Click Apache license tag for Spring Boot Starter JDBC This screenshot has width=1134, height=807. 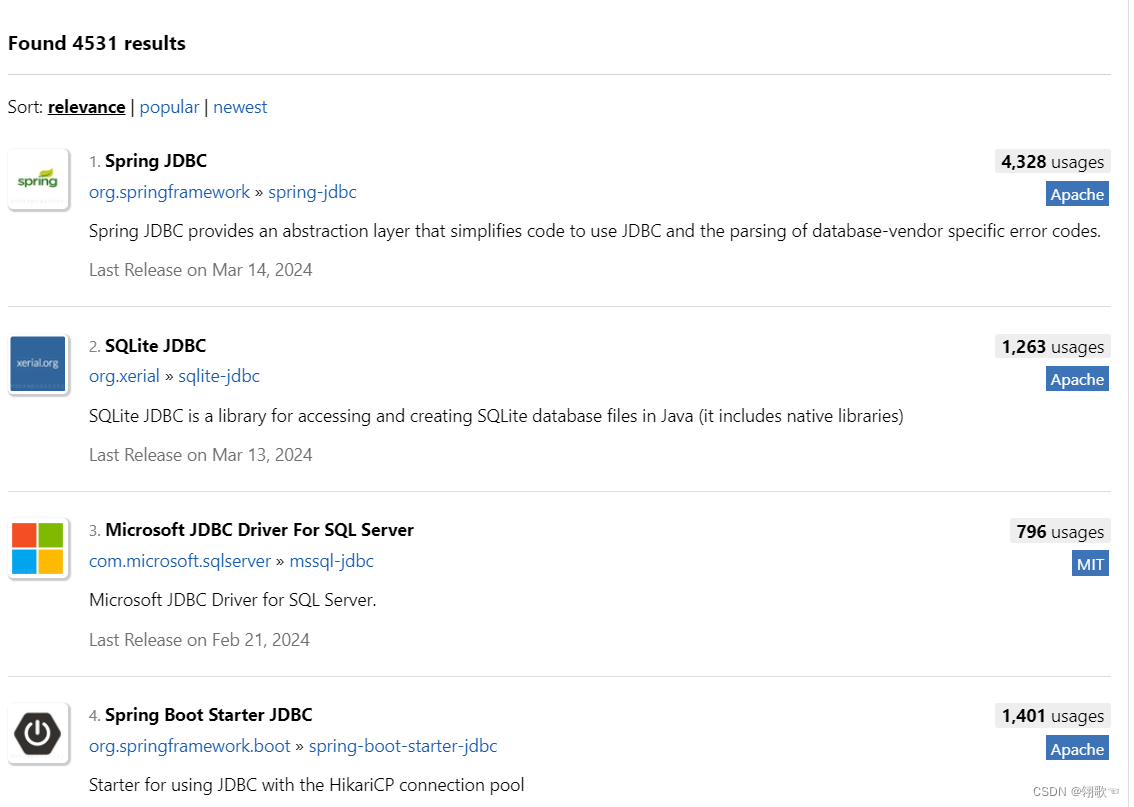(1077, 749)
